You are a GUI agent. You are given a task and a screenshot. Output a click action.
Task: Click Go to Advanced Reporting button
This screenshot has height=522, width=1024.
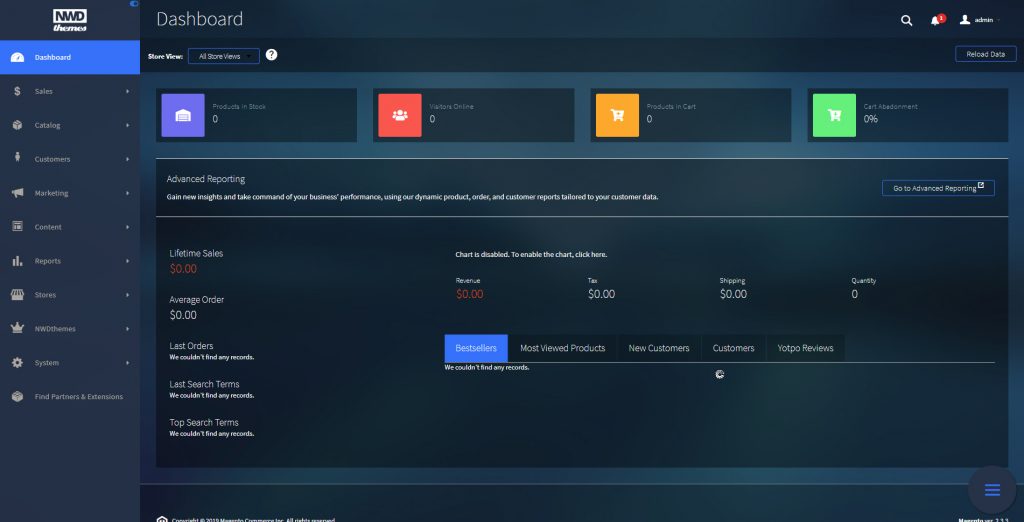(938, 188)
